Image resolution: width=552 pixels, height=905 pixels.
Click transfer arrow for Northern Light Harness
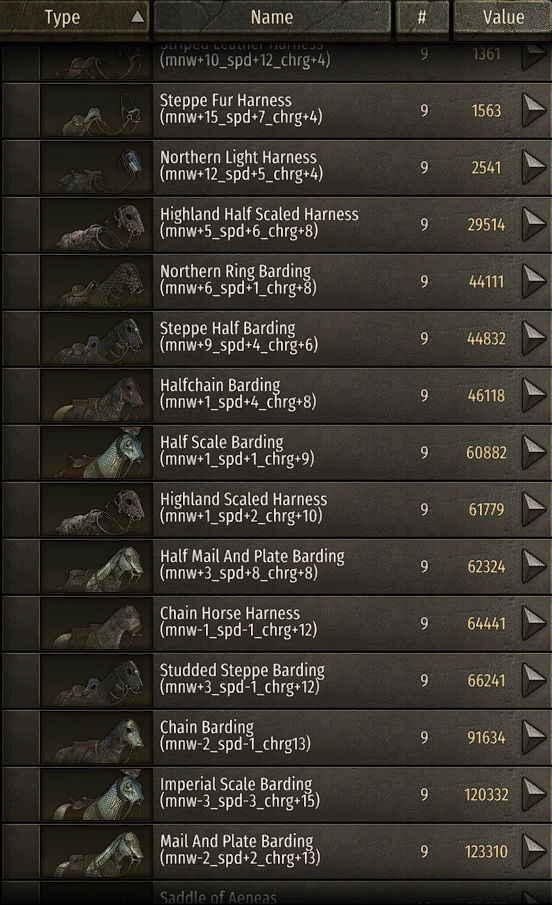pyautogui.click(x=534, y=167)
